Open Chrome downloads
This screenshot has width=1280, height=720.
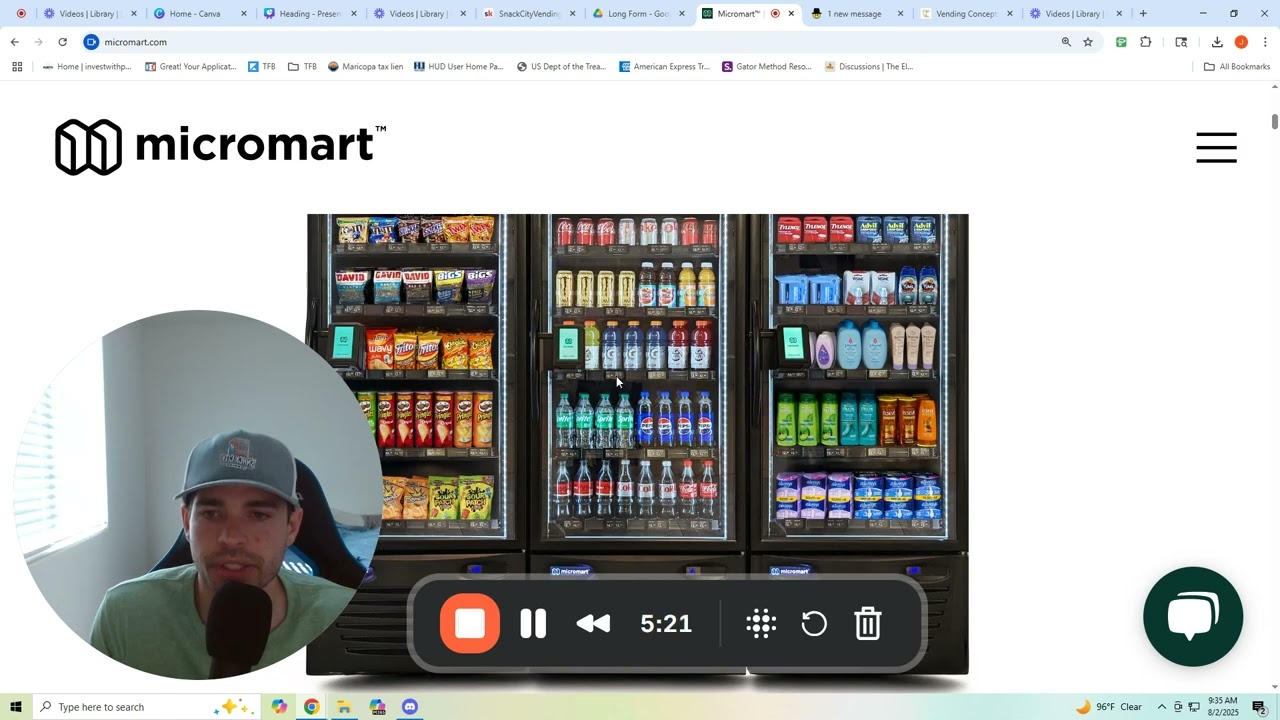(1217, 42)
